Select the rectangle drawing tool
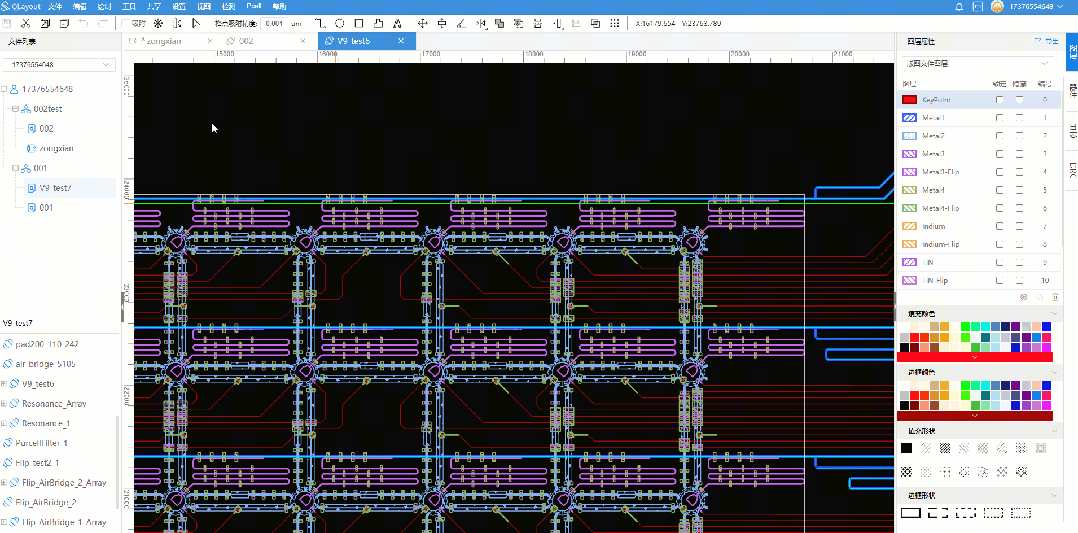This screenshot has width=1078, height=533. [x=359, y=23]
